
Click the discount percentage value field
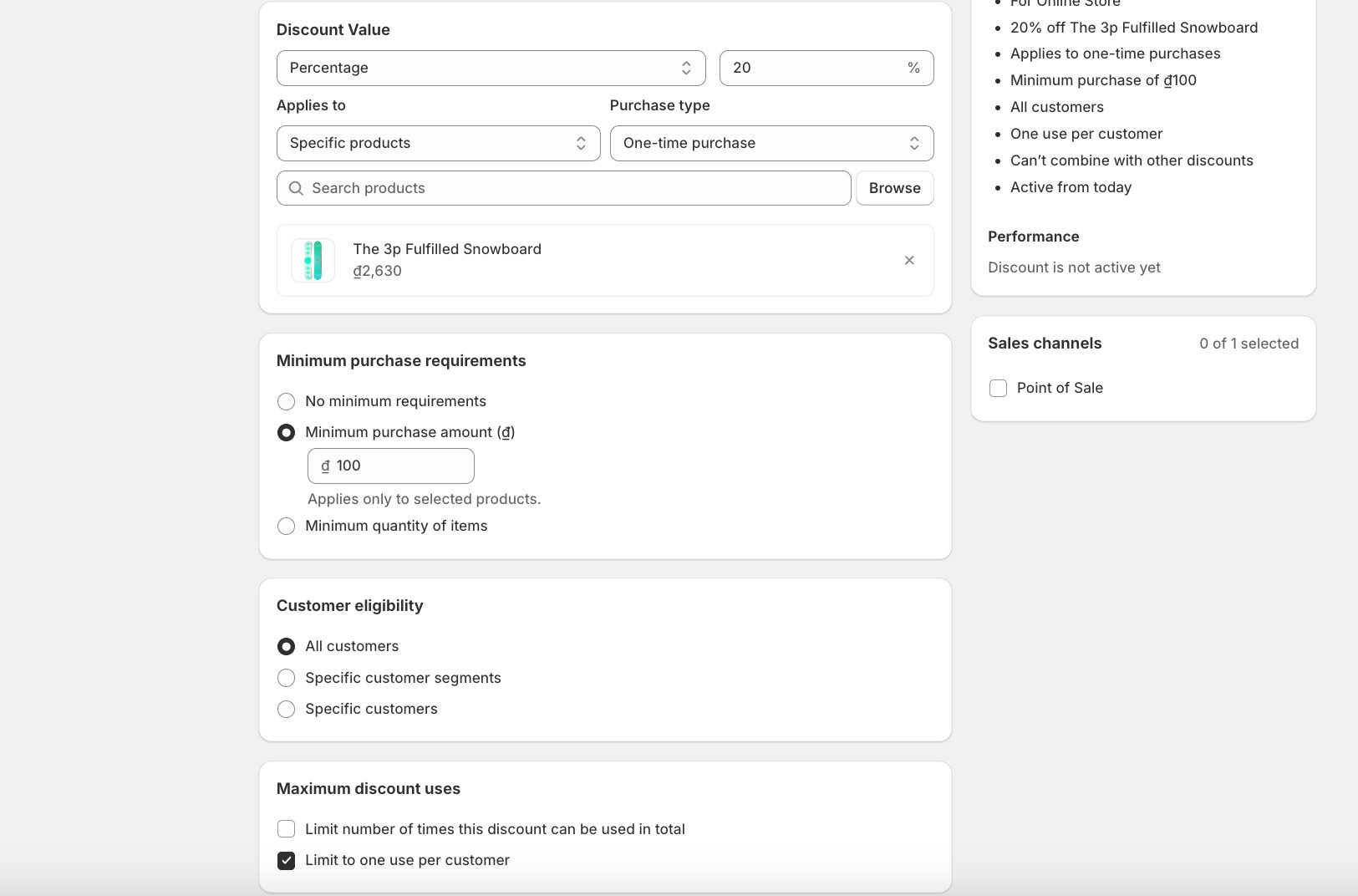coord(815,69)
